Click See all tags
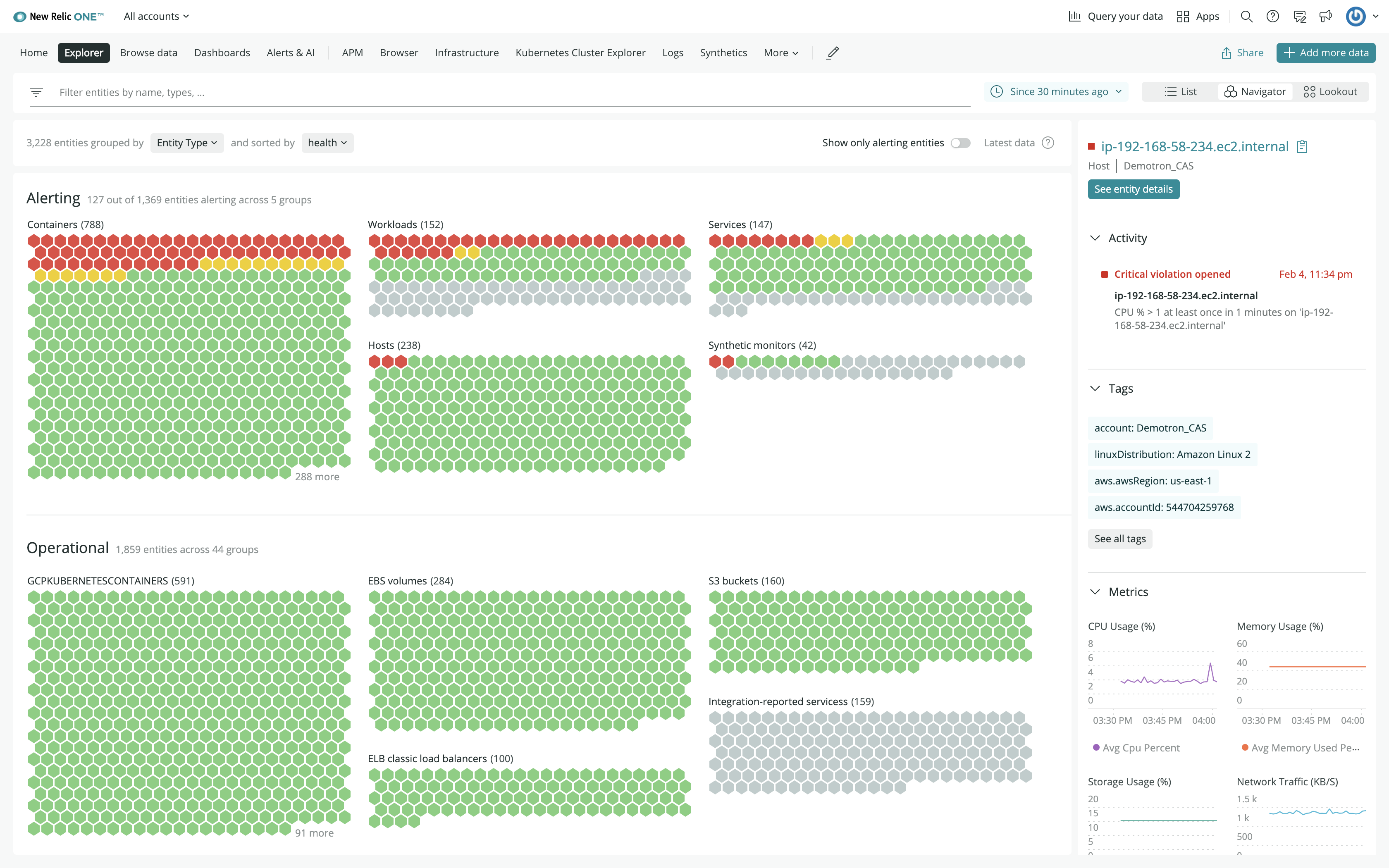The image size is (1389, 868). 1120,539
